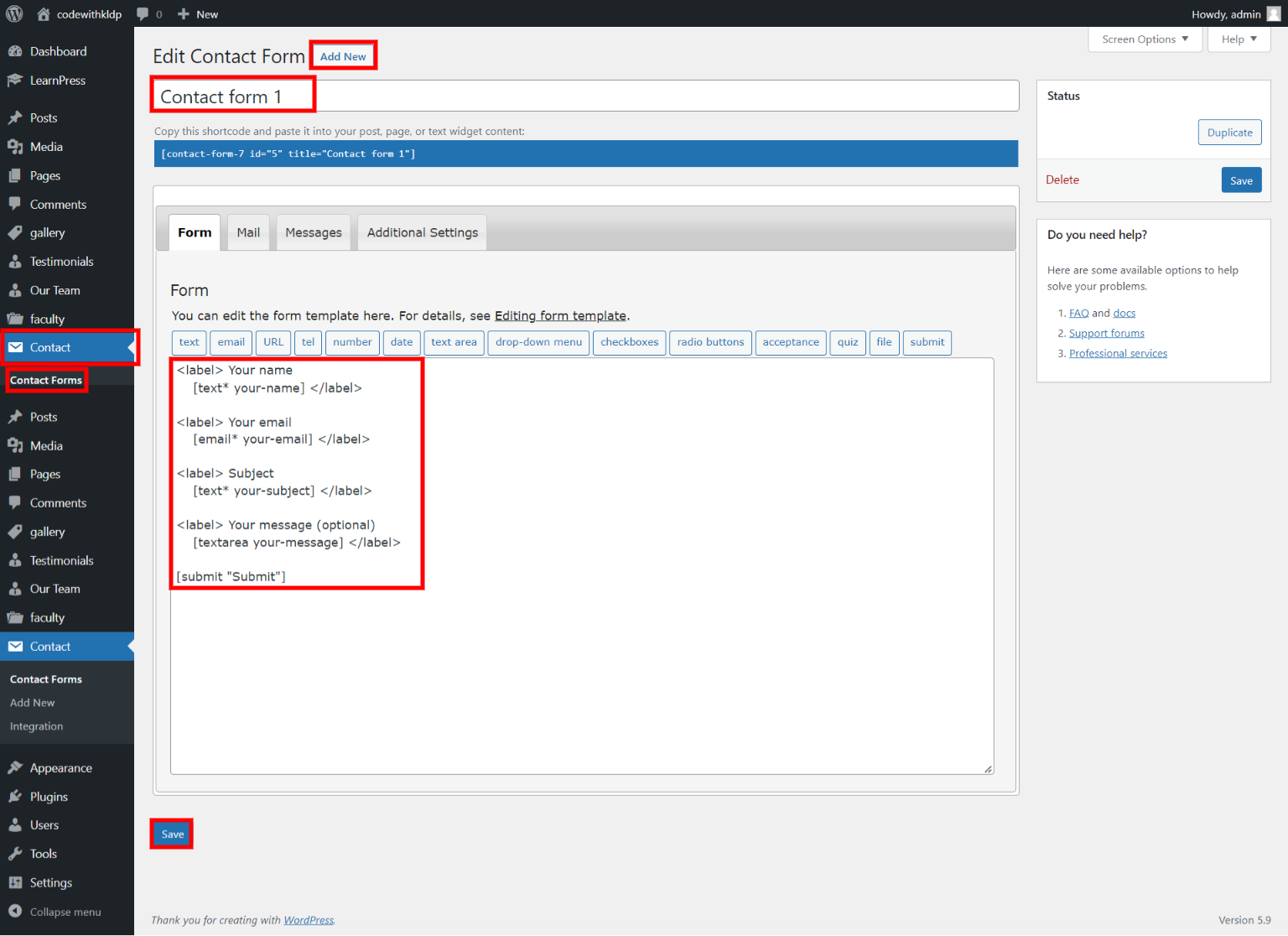Insert a checkboxes form tag

click(629, 342)
